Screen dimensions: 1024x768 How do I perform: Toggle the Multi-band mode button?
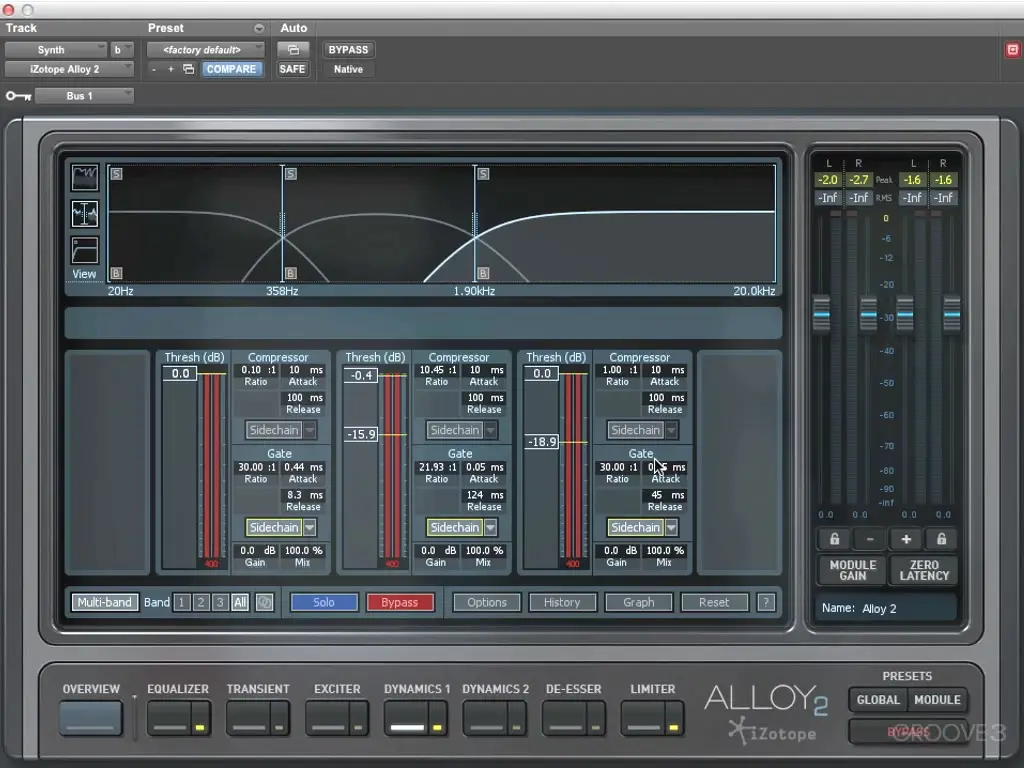click(104, 602)
